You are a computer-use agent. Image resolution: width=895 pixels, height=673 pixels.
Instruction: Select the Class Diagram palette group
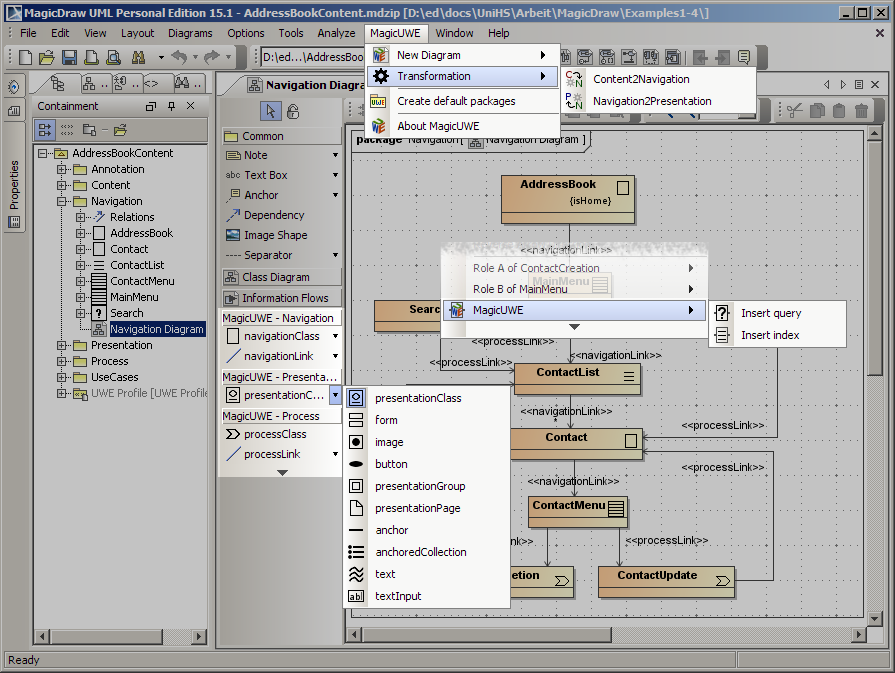coord(281,277)
